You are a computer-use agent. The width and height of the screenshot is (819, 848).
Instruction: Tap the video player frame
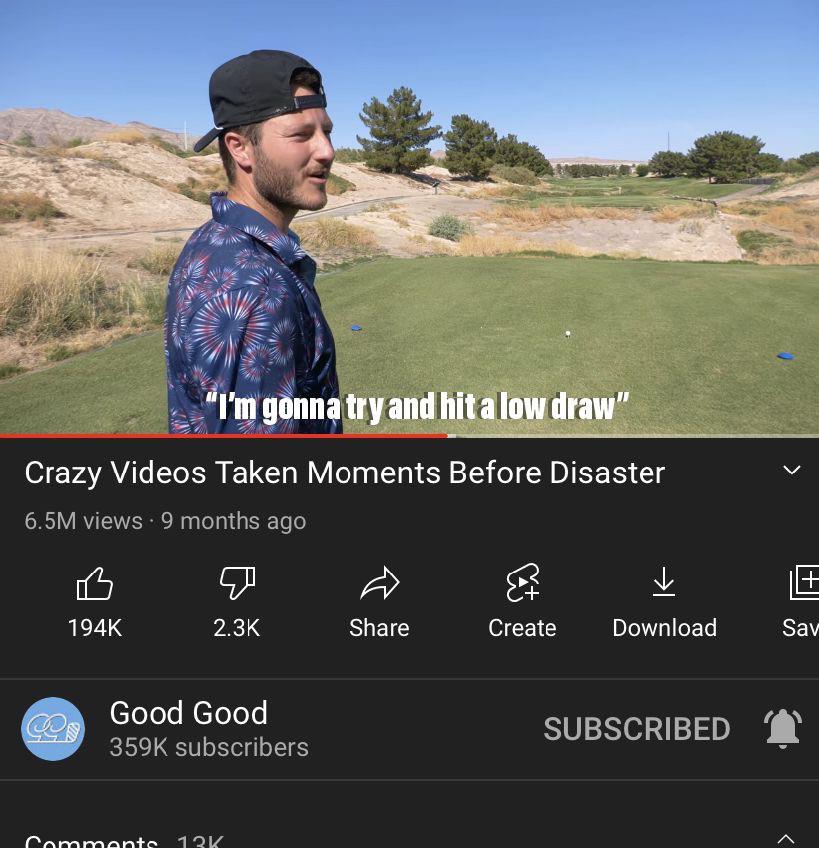(410, 216)
